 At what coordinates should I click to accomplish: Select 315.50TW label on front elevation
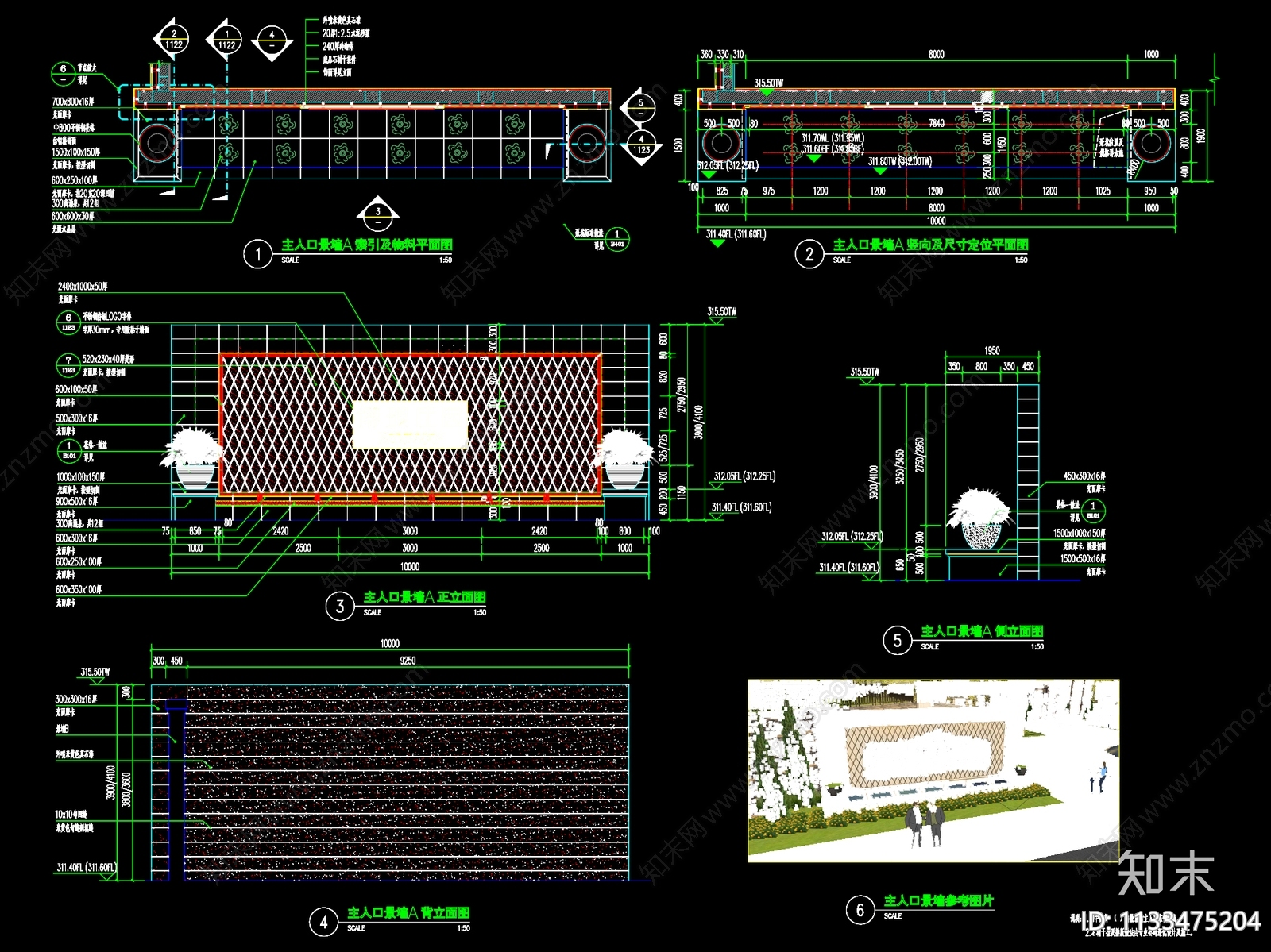(722, 312)
